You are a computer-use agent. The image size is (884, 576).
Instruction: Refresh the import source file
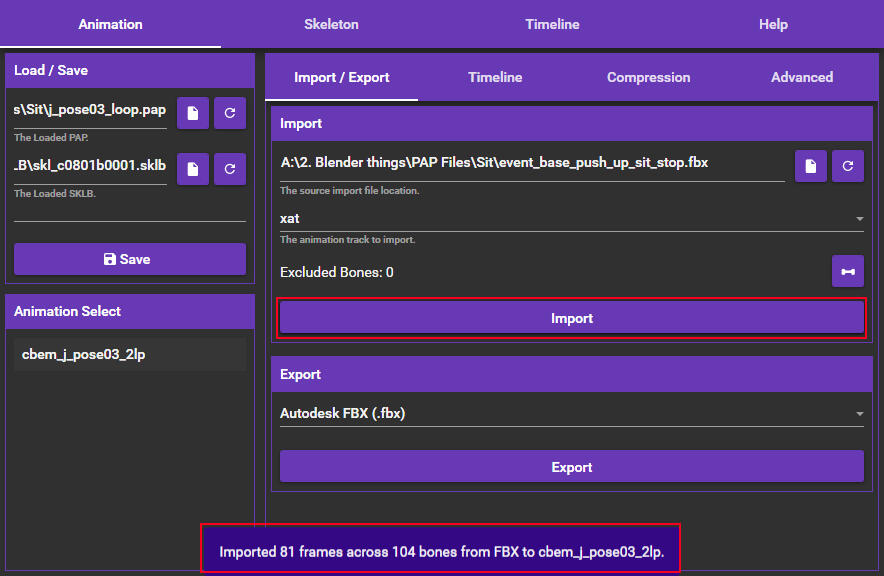(x=848, y=166)
